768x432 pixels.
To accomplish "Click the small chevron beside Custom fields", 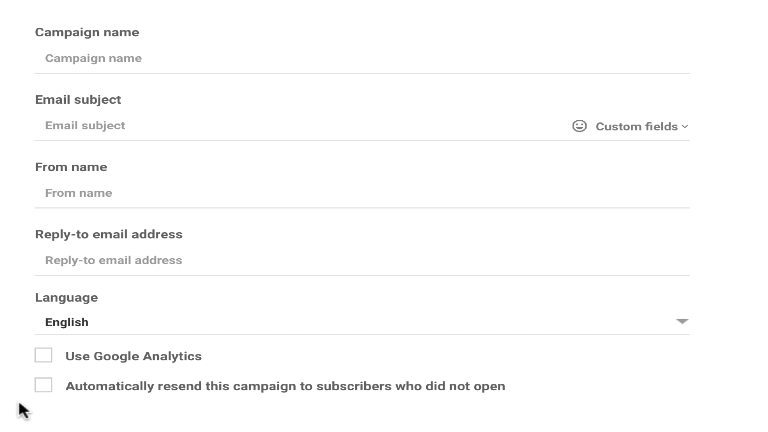I will pos(685,126).
